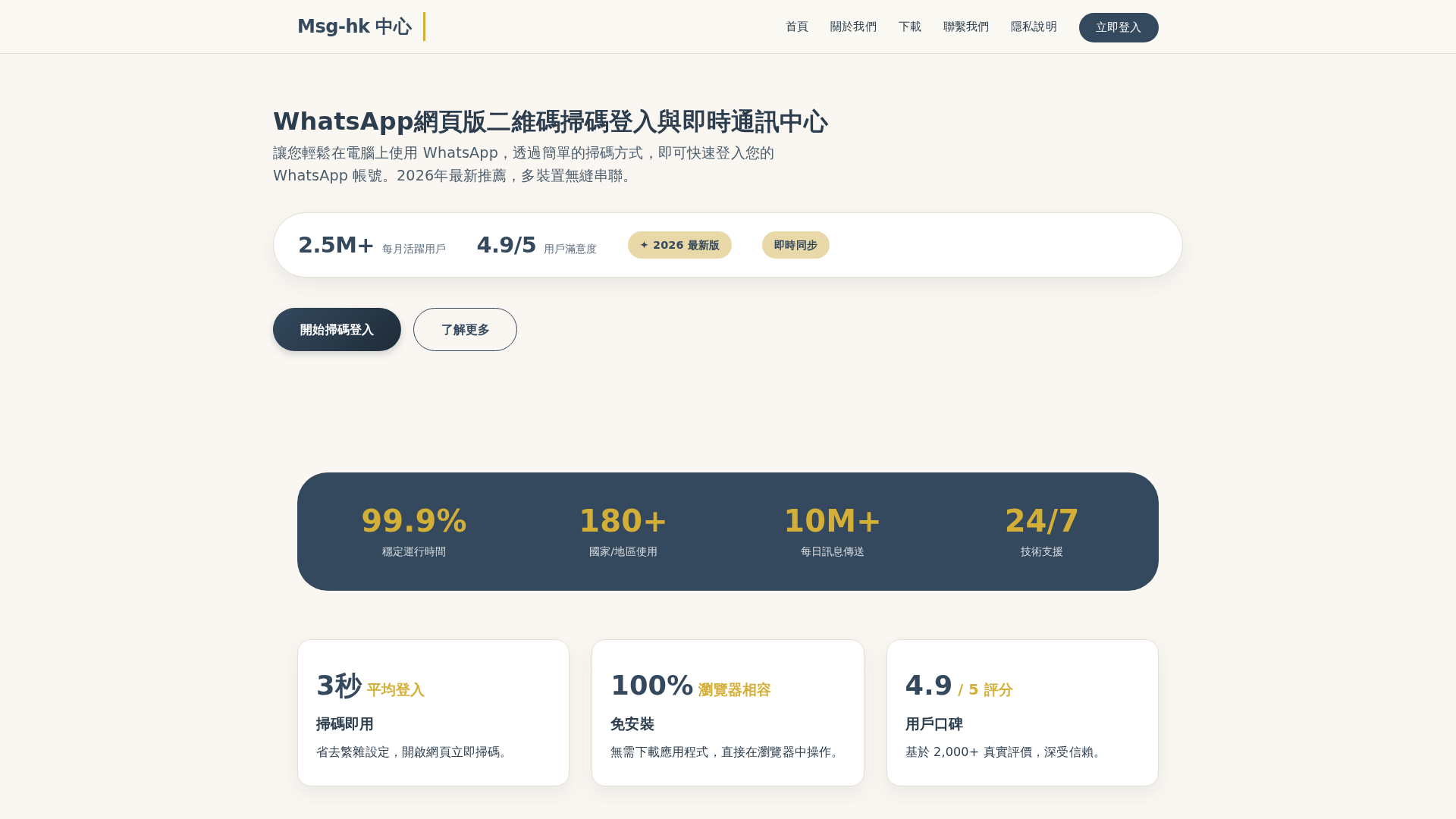The height and width of the screenshot is (819, 1456).
Task: Click the 國家/地區使用 label
Action: tap(623, 551)
